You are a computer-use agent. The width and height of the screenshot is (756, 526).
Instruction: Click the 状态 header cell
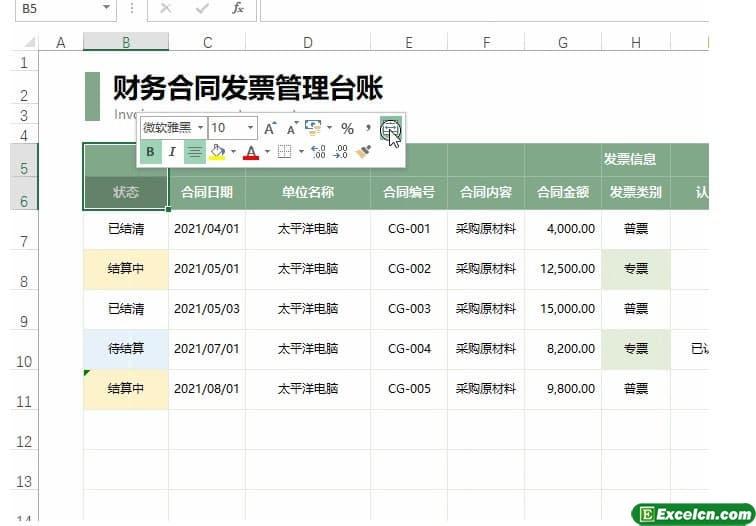click(x=126, y=192)
